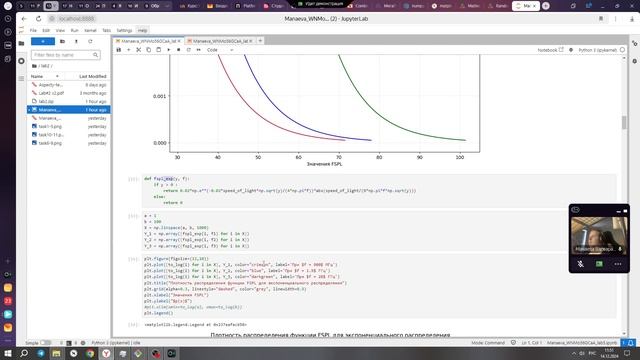Enable the debugger bug icon in notebook toolbar
The width and height of the screenshot is (640, 360).
(571, 50)
